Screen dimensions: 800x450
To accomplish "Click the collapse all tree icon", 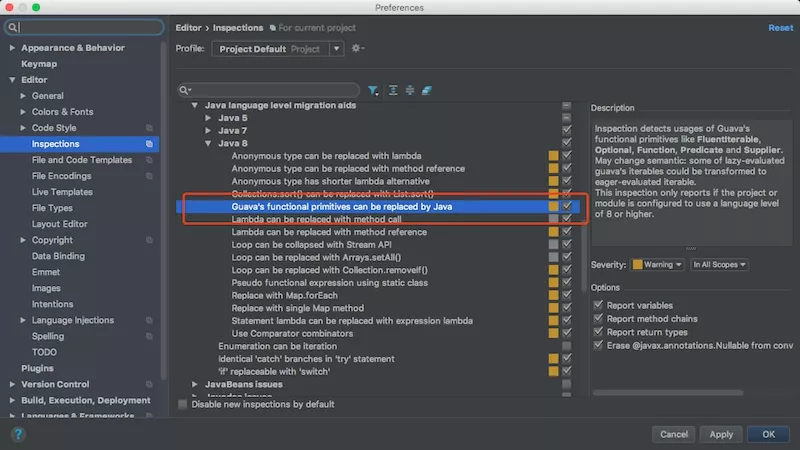I will [x=410, y=90].
